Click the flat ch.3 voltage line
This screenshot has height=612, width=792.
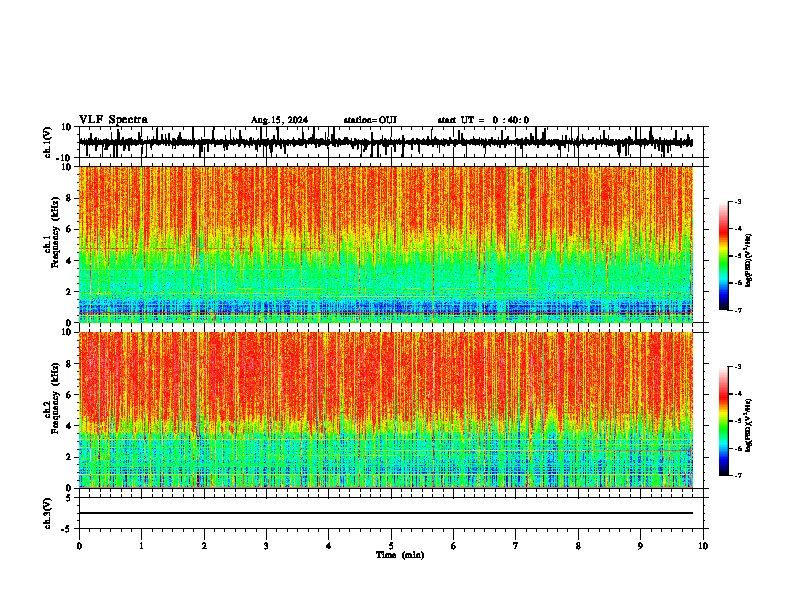386,513
